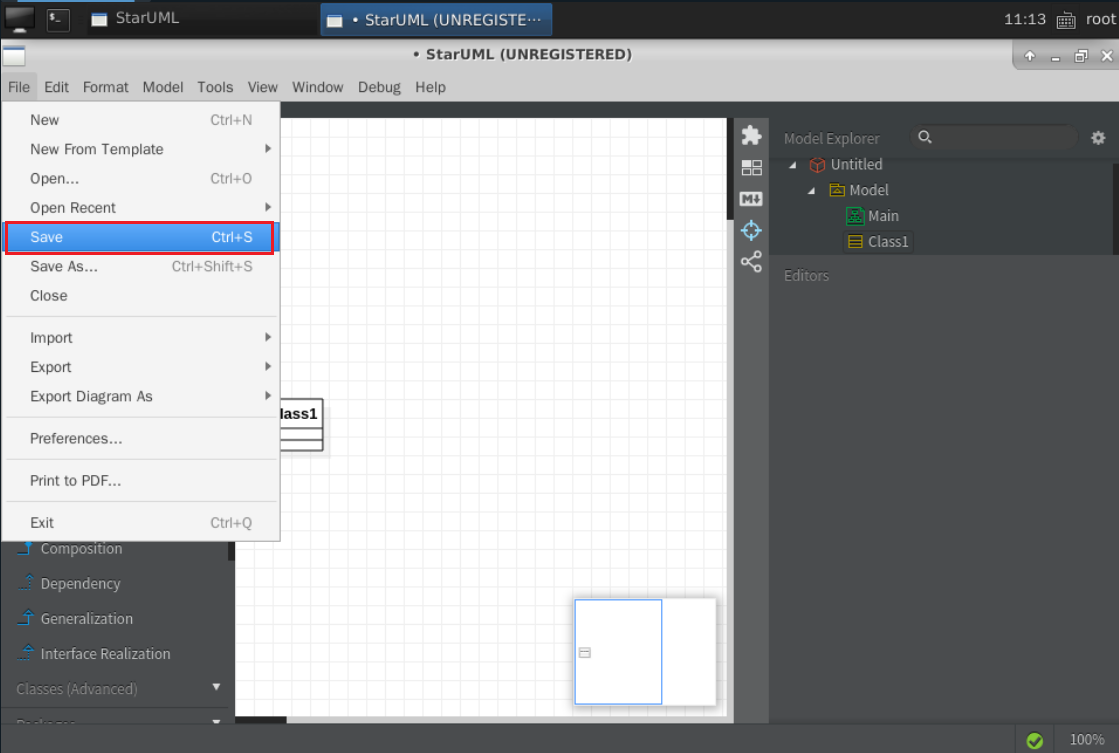The image size is (1119, 753).
Task: Click the StarUML (UNREGISTE… taskbar button
Action: point(435,19)
